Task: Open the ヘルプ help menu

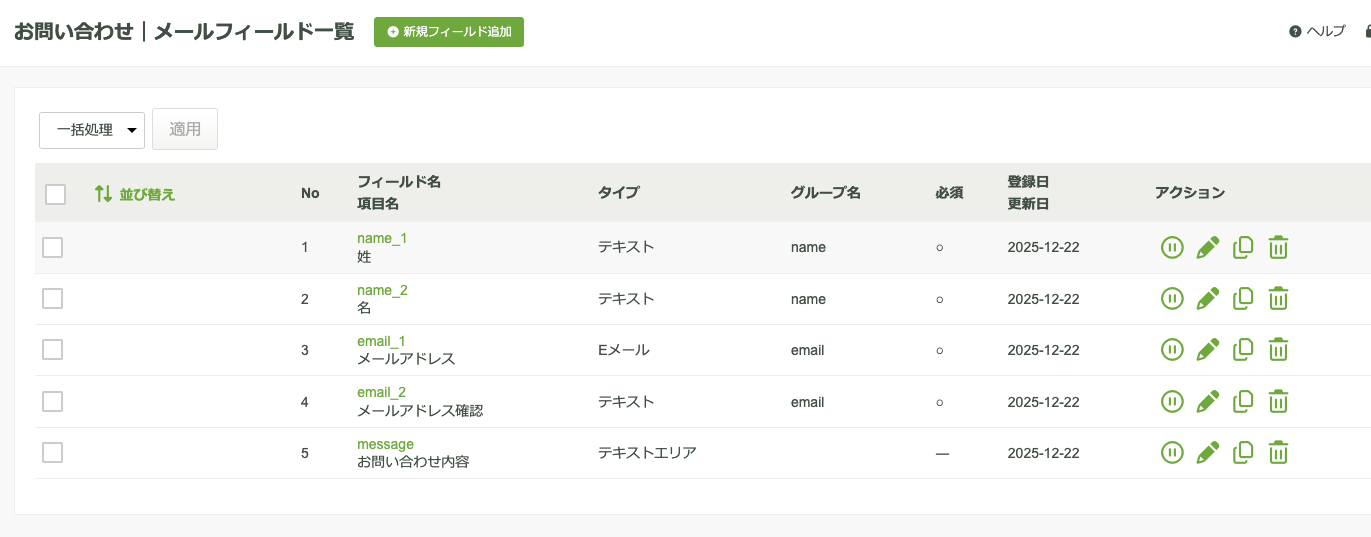Action: (1317, 31)
